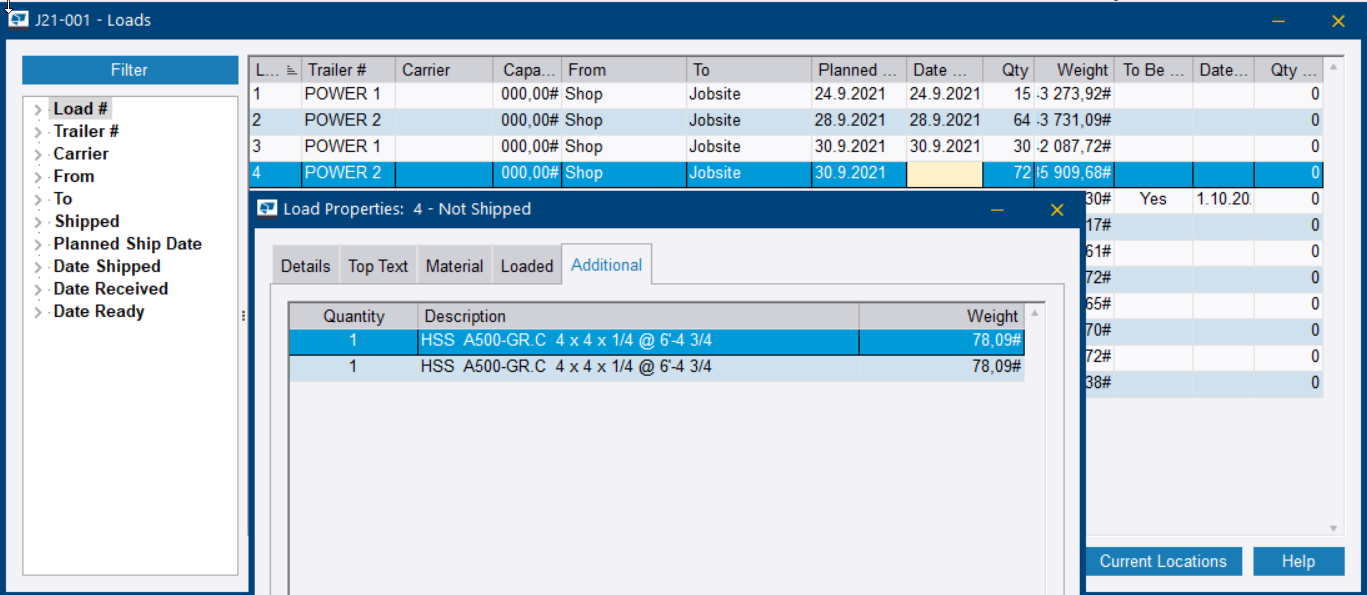The width and height of the screenshot is (1367, 595).
Task: Click the Date Received tree label
Action: (x=111, y=289)
